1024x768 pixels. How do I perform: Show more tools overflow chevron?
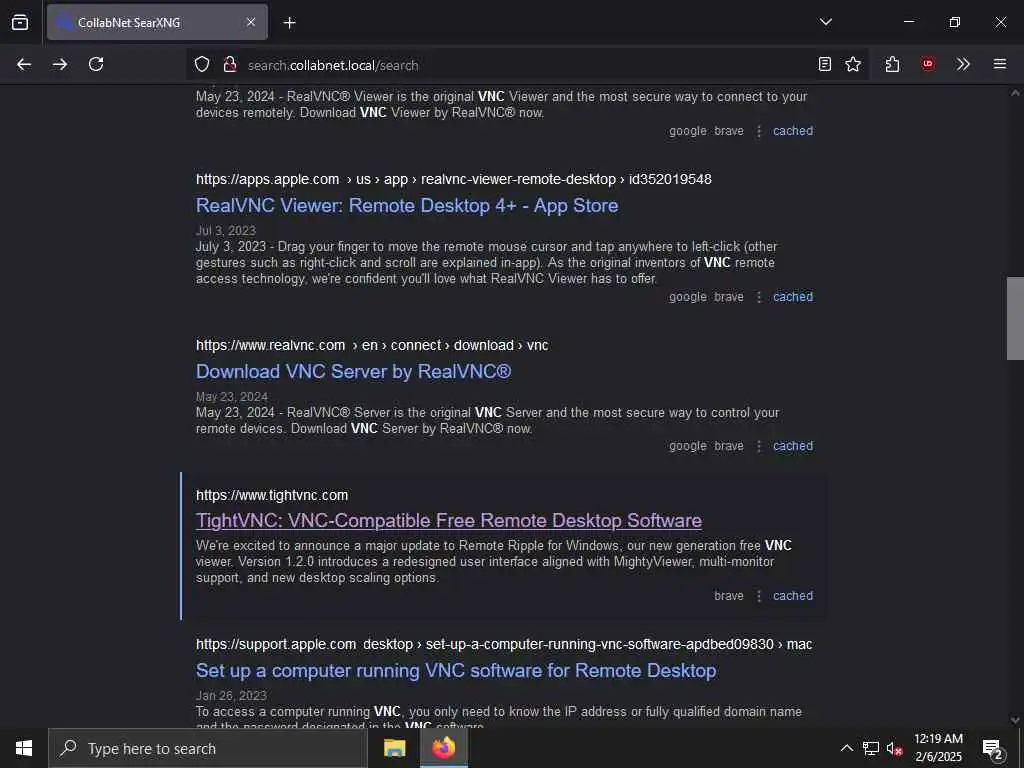coord(963,64)
